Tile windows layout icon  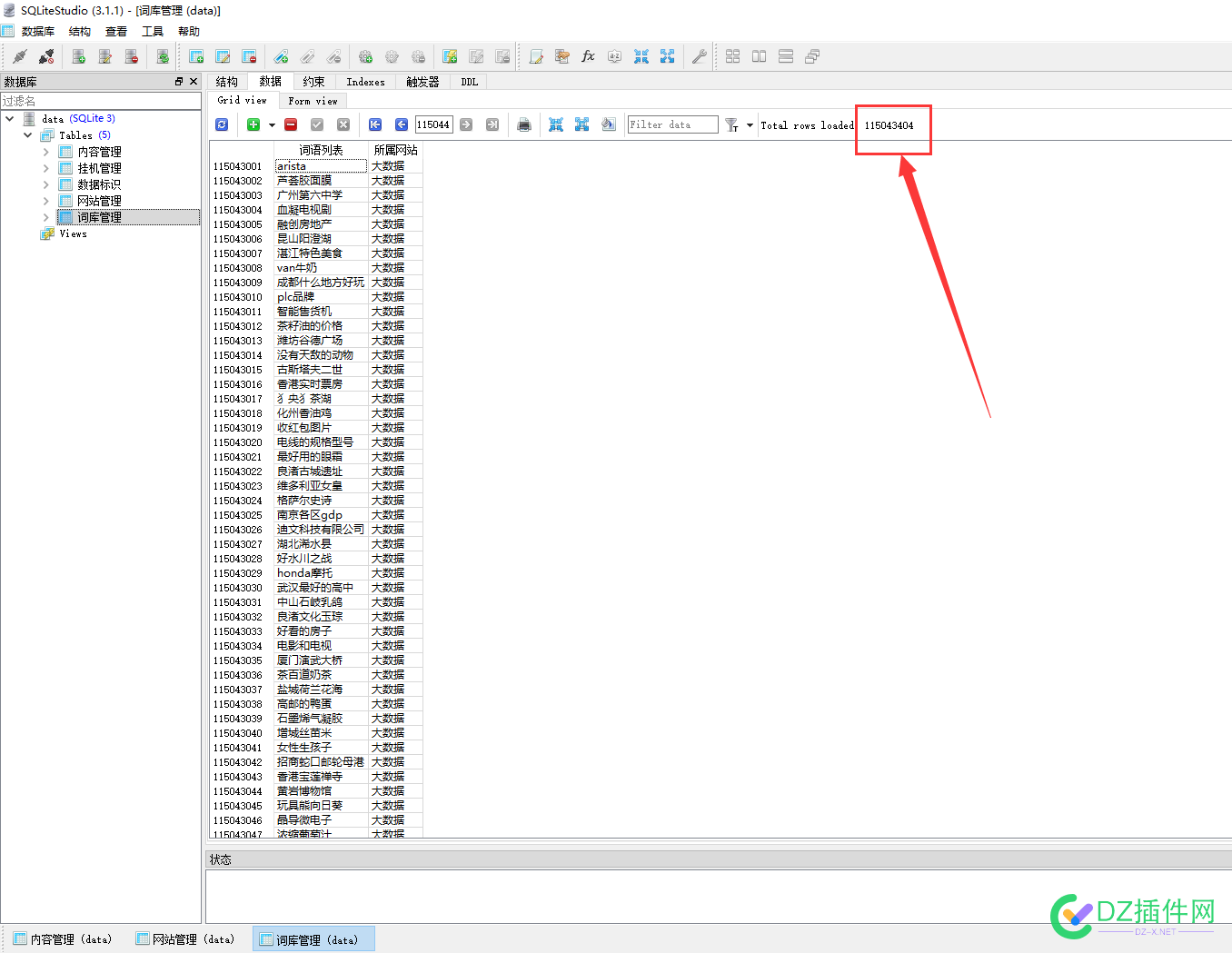tap(733, 56)
